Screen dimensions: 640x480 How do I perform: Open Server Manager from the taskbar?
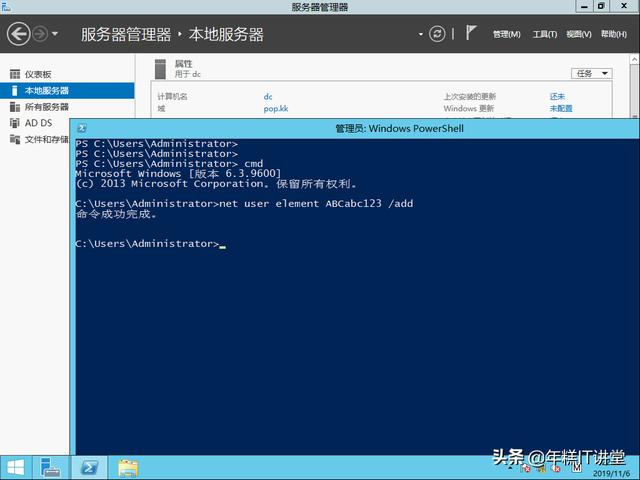(x=50, y=468)
